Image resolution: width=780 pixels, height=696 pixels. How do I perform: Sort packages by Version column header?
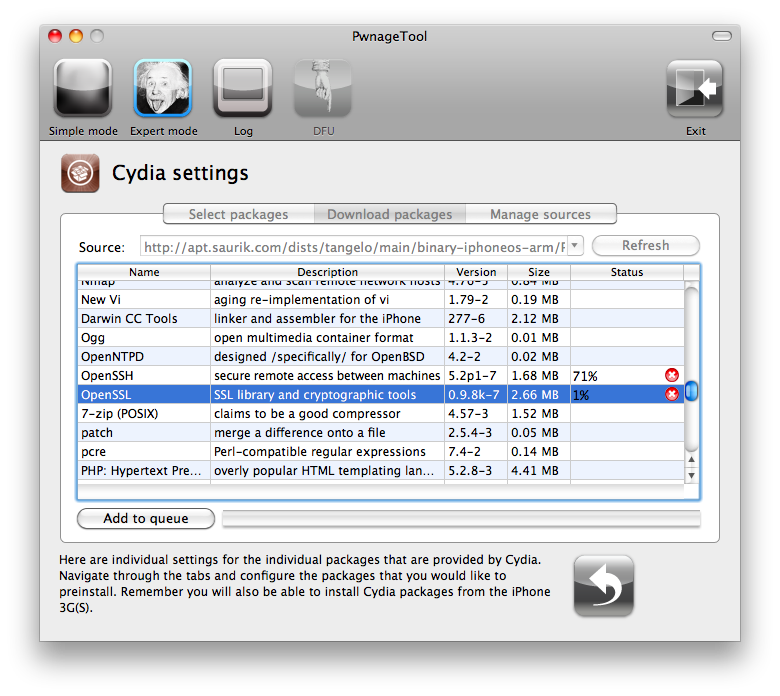pyautogui.click(x=476, y=272)
